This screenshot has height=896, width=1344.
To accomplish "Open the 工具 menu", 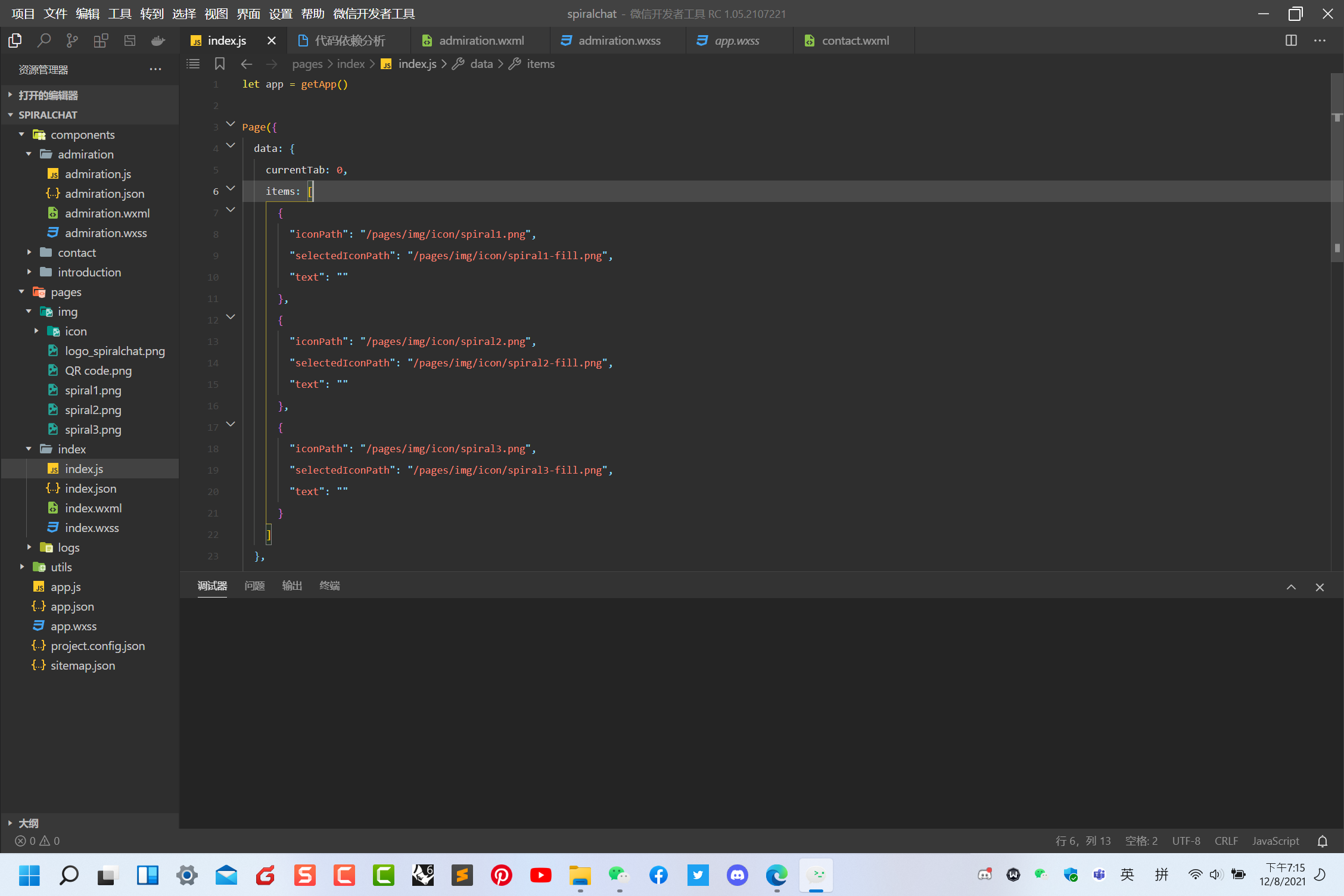I will [119, 14].
